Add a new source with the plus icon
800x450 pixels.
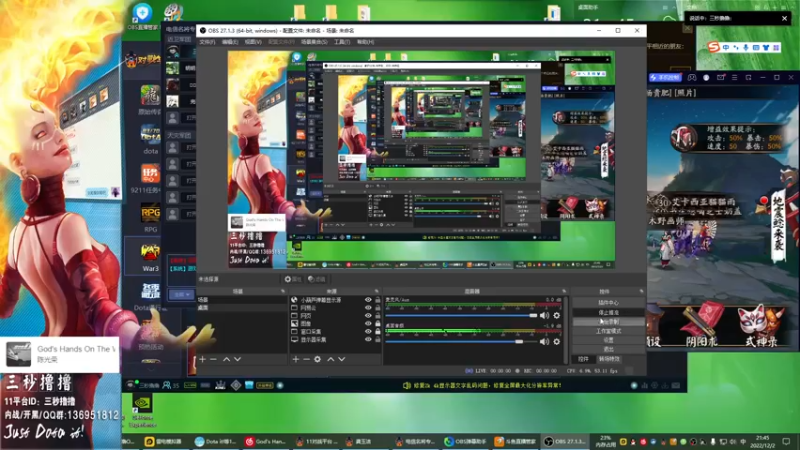pyautogui.click(x=295, y=359)
